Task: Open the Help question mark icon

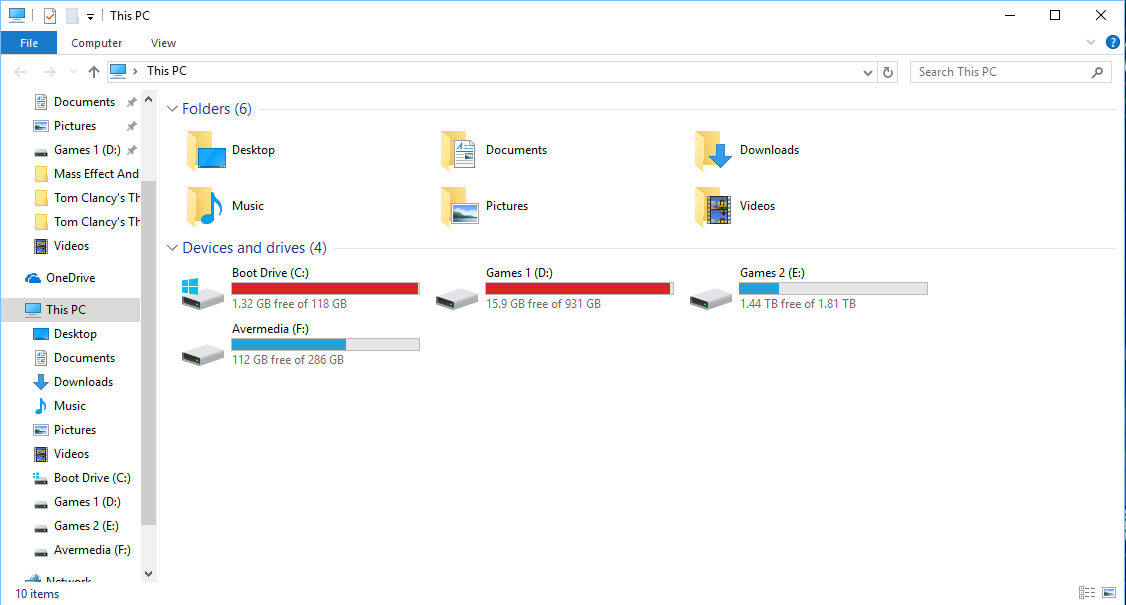Action: point(1113,43)
